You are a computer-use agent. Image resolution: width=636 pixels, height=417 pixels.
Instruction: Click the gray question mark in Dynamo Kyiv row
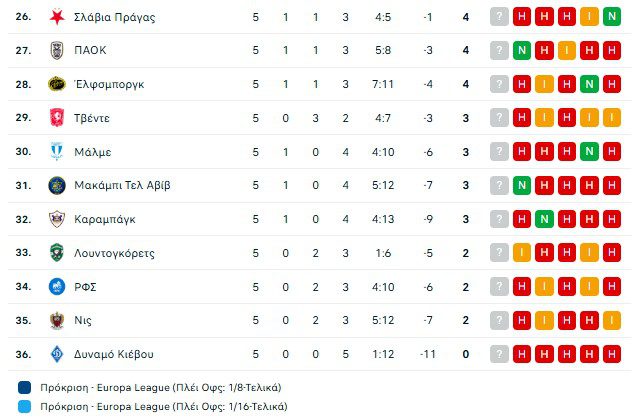pos(499,354)
